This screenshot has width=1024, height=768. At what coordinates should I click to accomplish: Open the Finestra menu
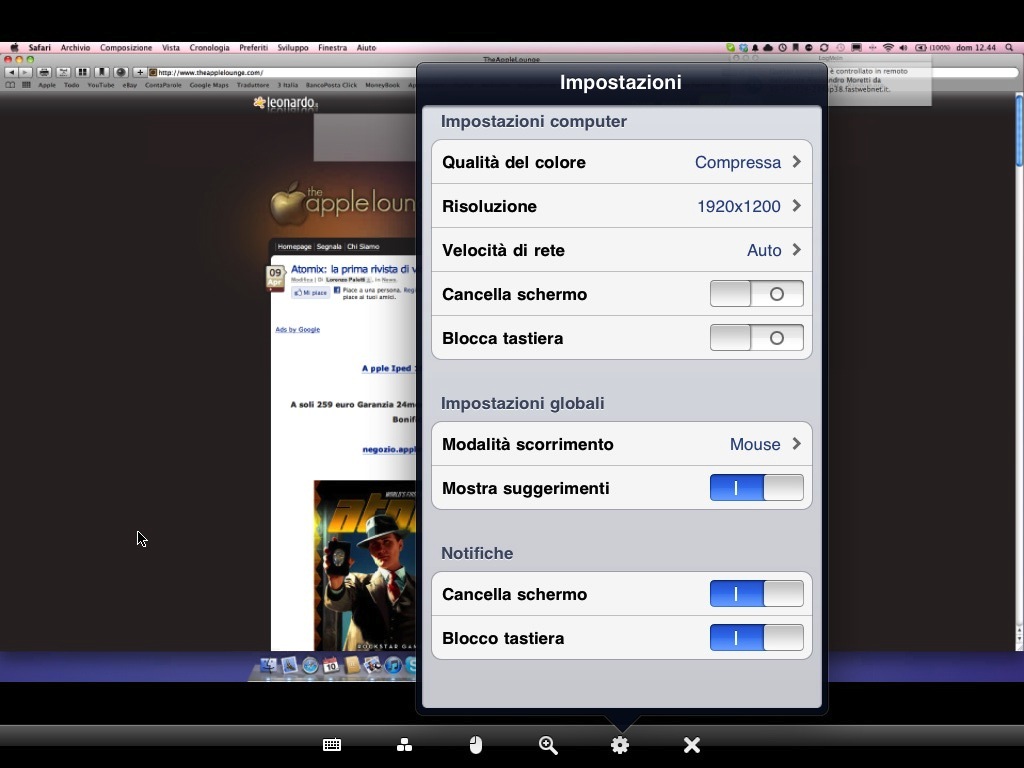pos(332,48)
